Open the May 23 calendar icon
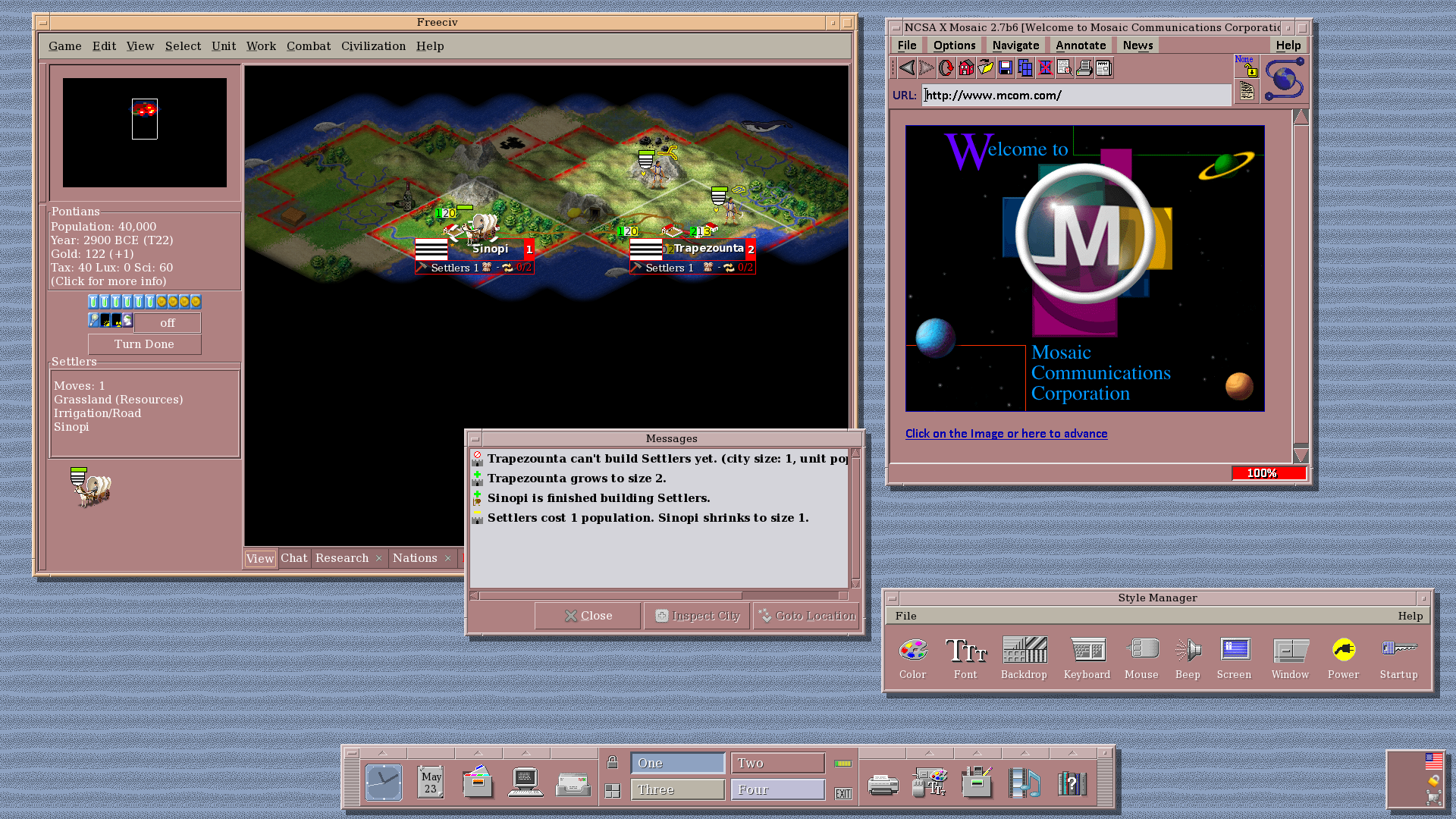This screenshot has width=1456, height=819. [431, 783]
